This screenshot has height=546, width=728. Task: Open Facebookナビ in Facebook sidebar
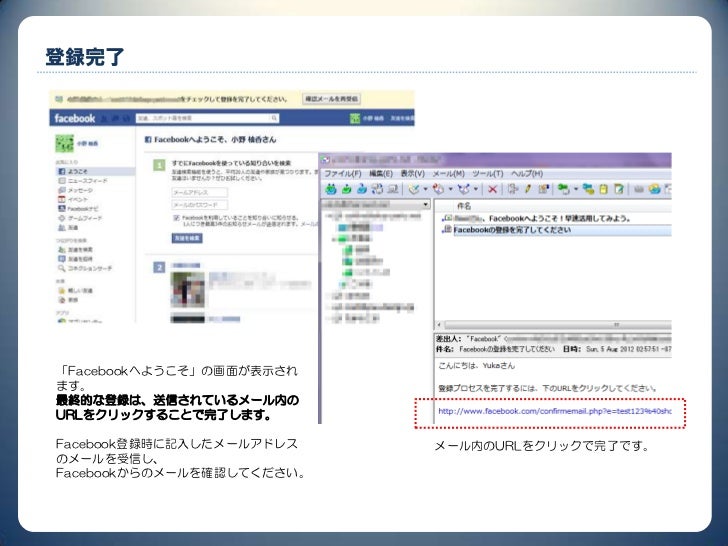point(78,208)
